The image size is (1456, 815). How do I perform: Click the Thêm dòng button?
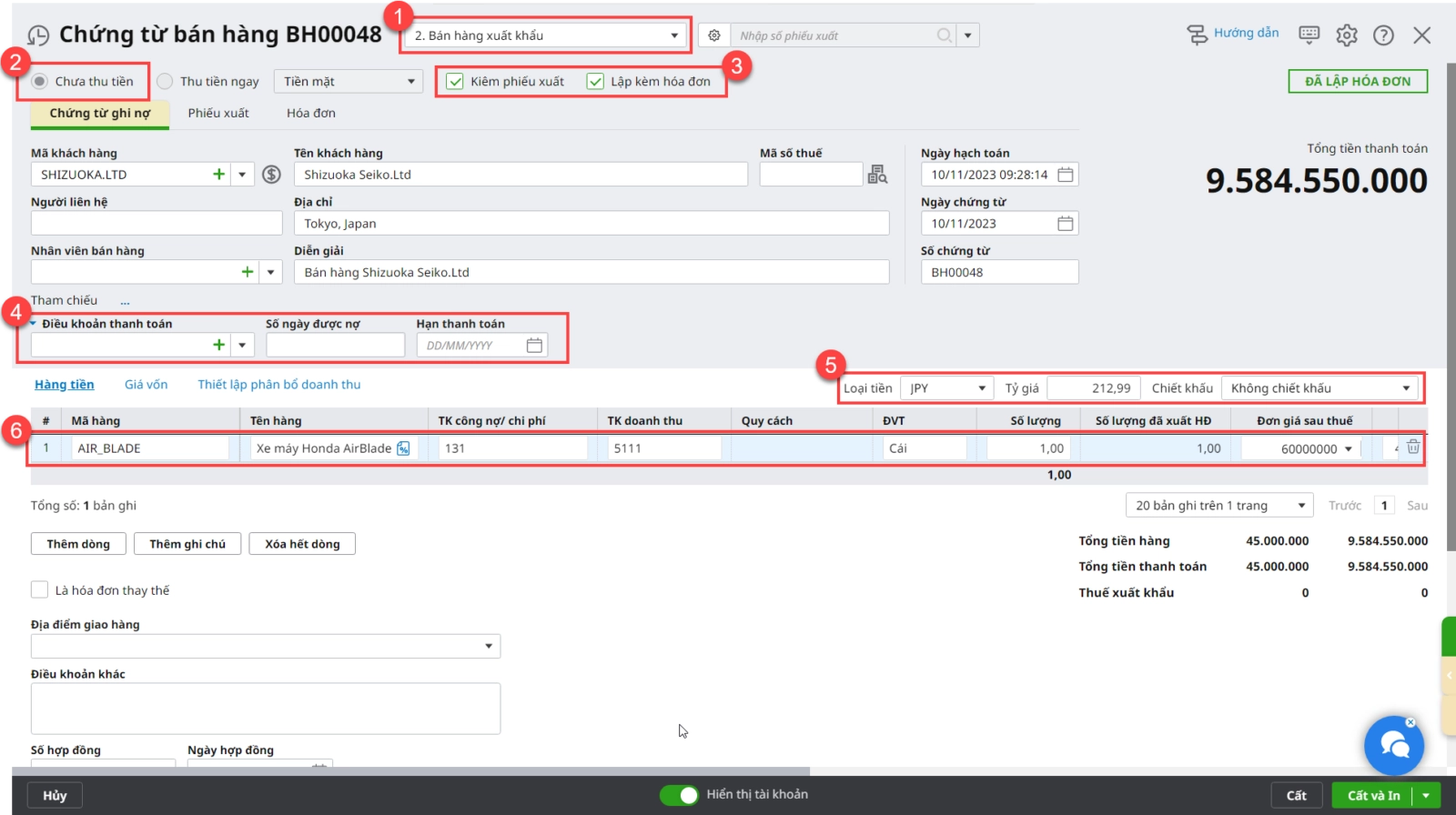coord(78,544)
